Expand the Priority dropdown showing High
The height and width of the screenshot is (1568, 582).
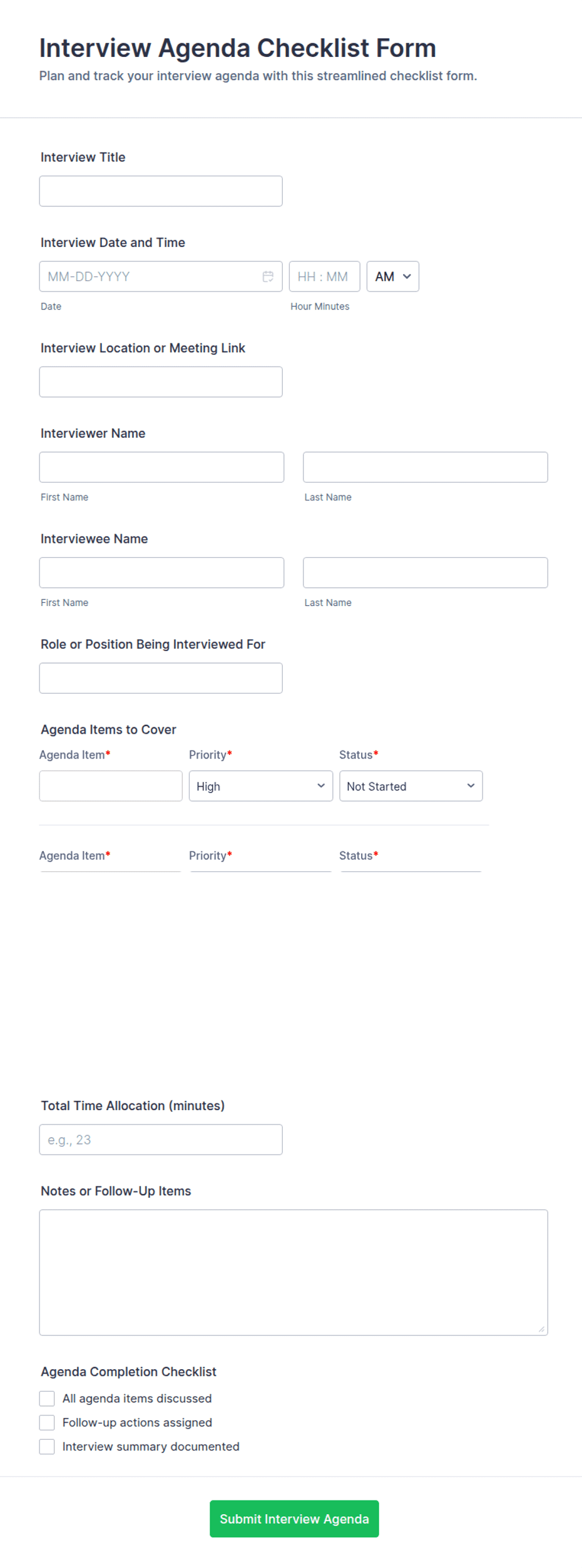tap(260, 786)
